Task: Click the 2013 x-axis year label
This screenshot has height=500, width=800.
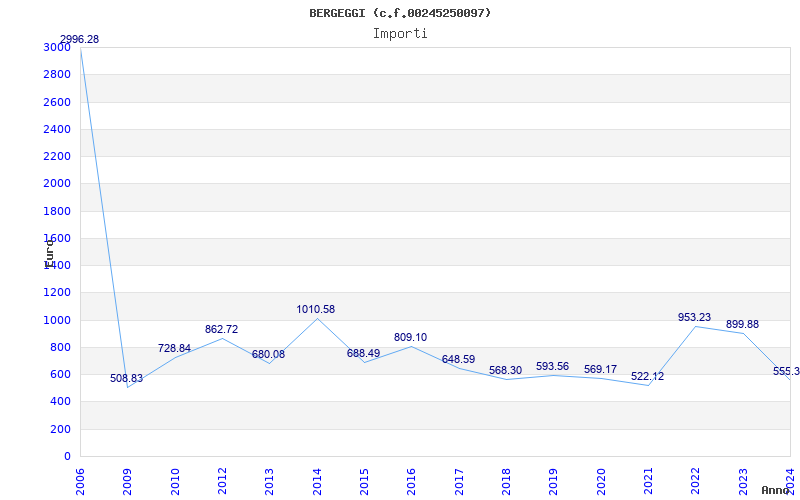Action: coord(269,481)
